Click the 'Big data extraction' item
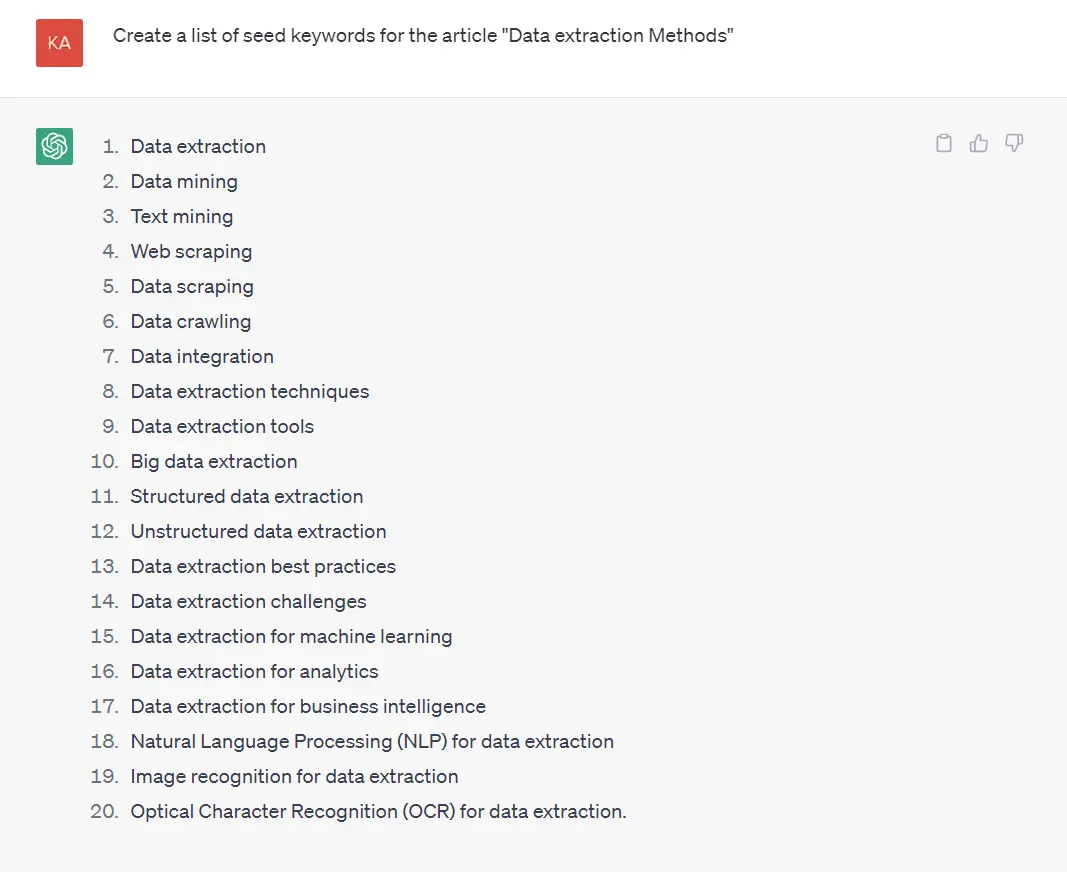This screenshot has width=1067, height=872. tap(214, 462)
